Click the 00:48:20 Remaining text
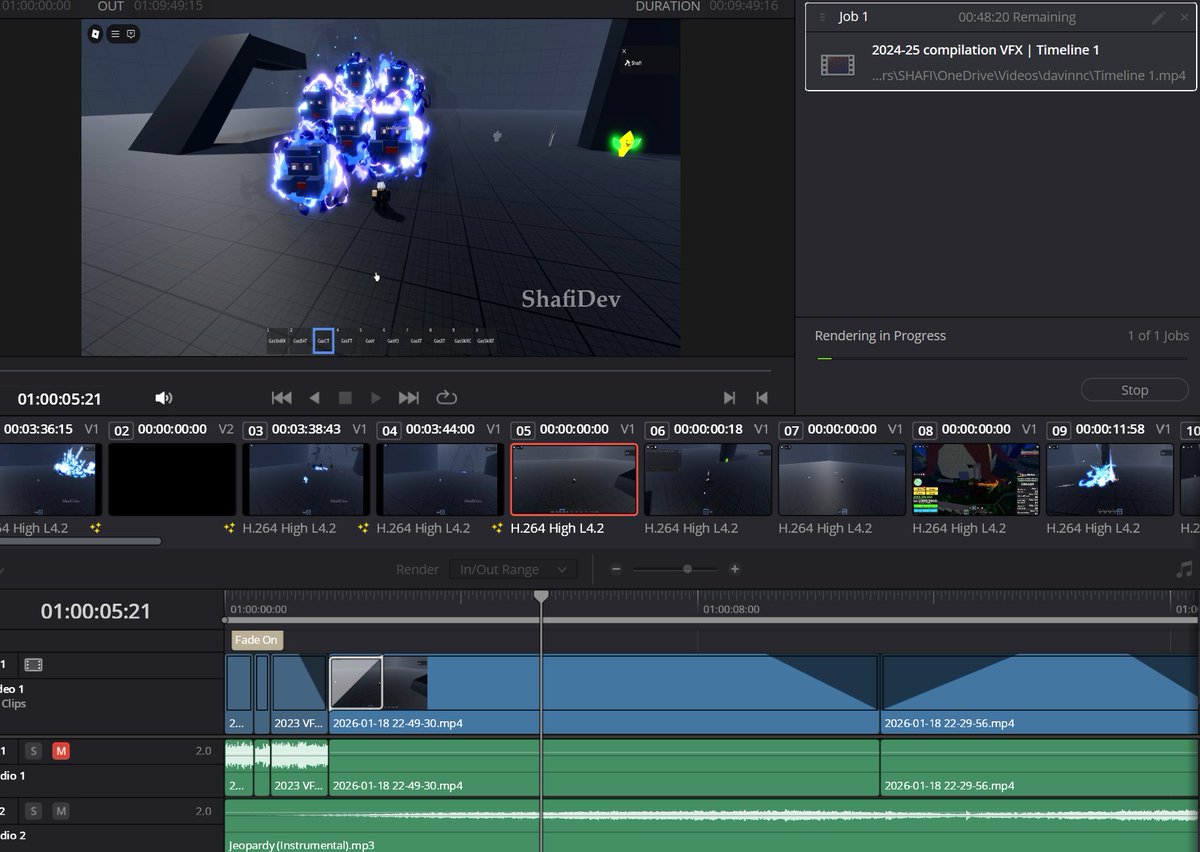This screenshot has height=852, width=1200. (1016, 17)
